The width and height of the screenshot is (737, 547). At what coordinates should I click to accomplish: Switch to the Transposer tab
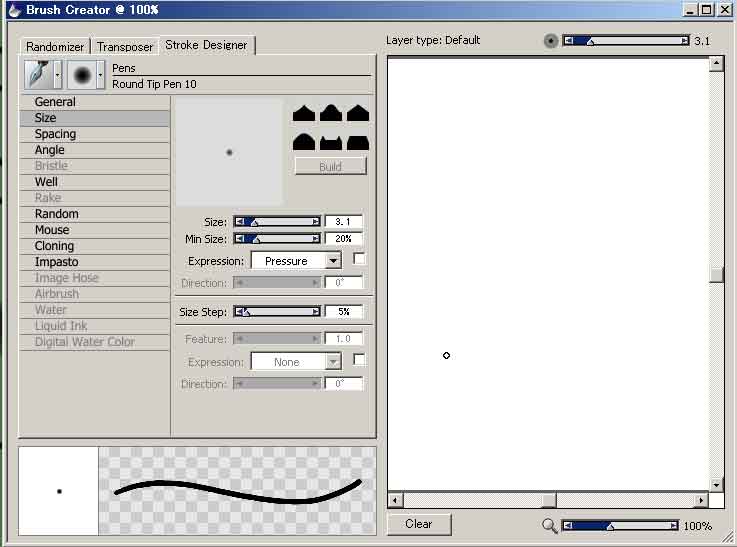(x=125, y=46)
